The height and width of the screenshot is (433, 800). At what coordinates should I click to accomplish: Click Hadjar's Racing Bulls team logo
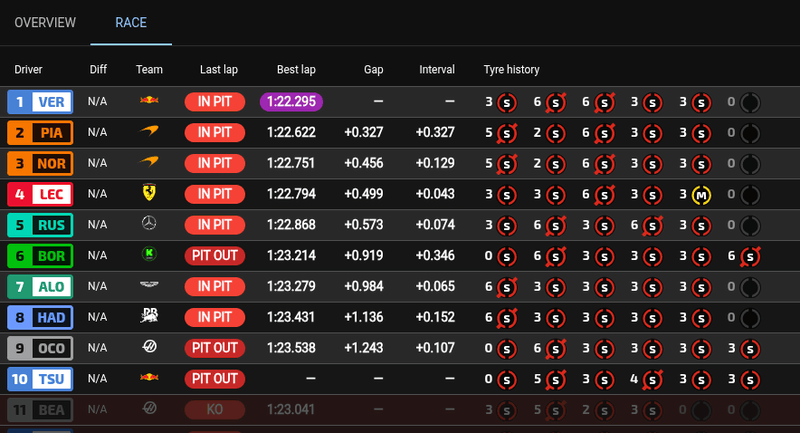pyautogui.click(x=149, y=317)
